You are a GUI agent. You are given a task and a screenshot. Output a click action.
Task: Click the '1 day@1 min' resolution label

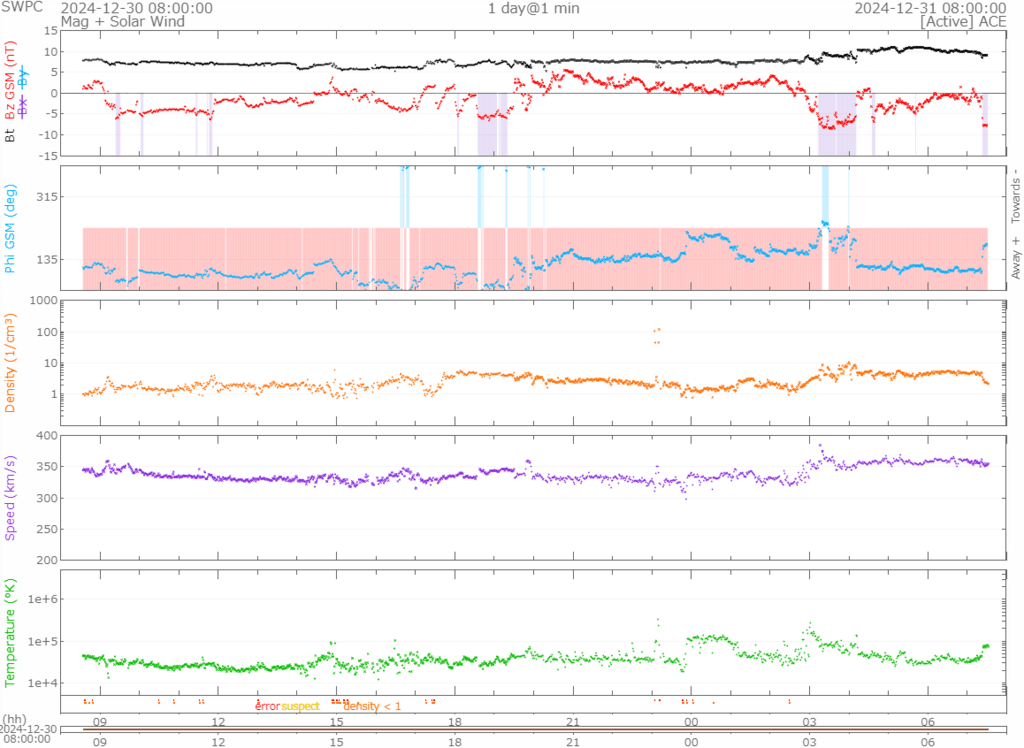pyautogui.click(x=534, y=8)
